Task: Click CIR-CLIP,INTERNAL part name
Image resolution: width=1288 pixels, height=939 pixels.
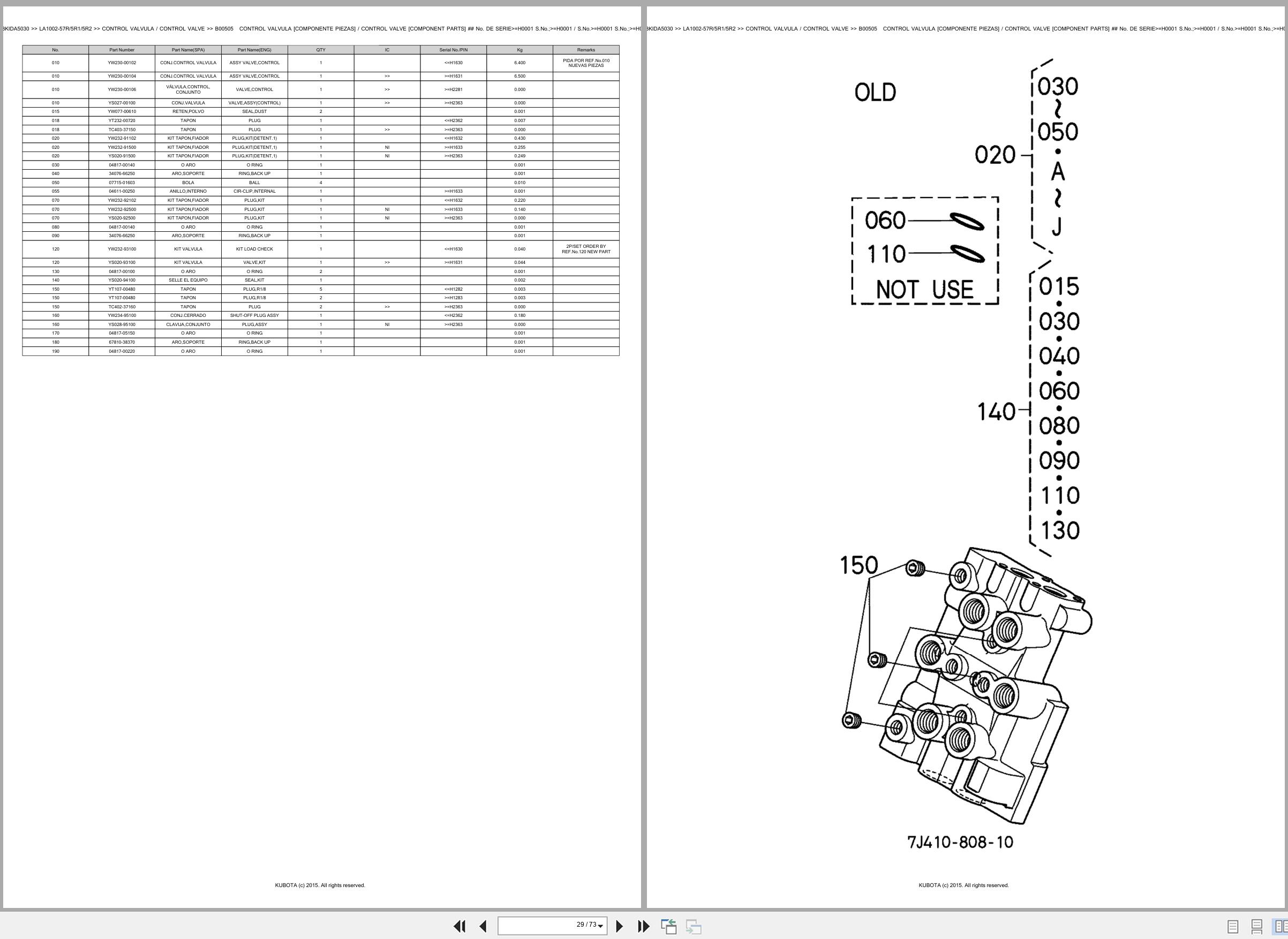Action: 254,192
